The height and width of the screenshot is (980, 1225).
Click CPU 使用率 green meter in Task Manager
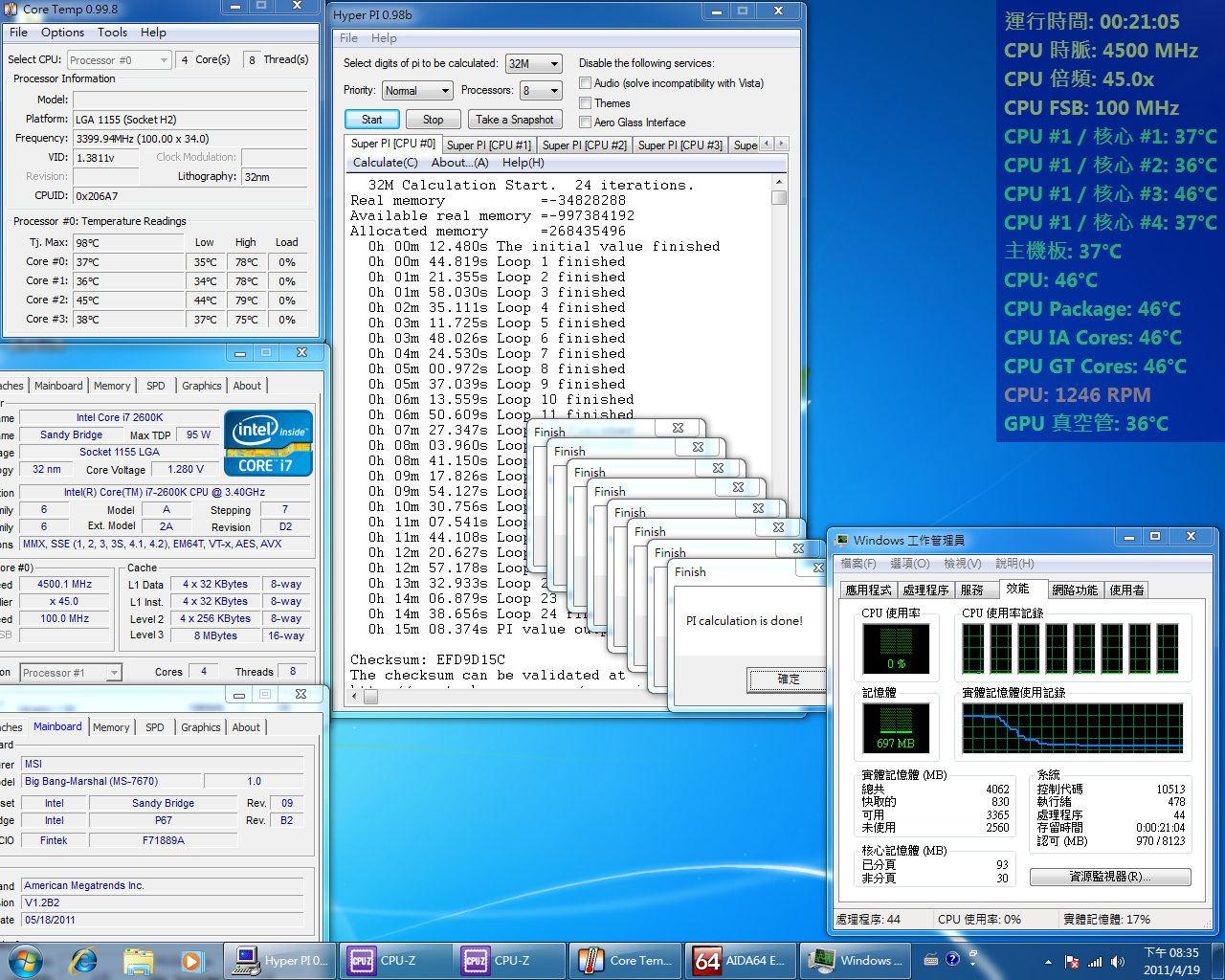896,649
